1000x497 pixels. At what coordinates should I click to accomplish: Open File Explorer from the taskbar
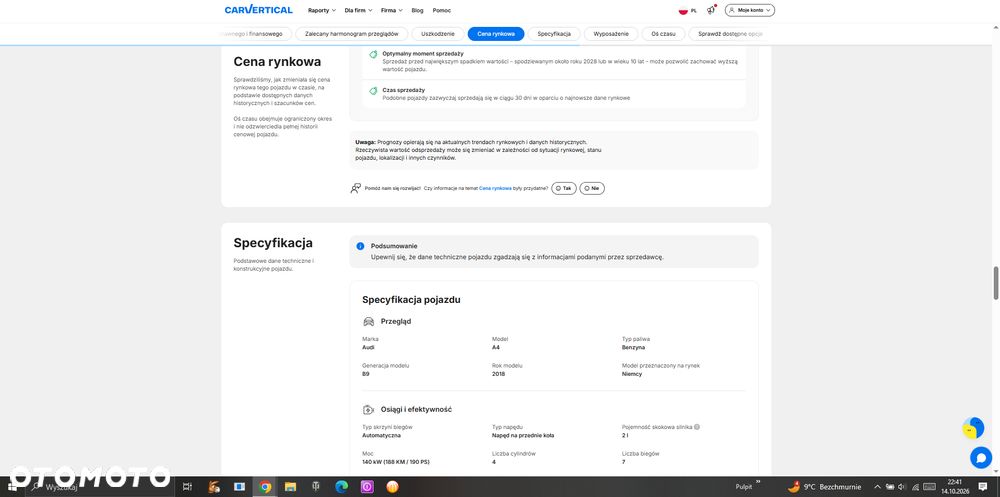290,487
